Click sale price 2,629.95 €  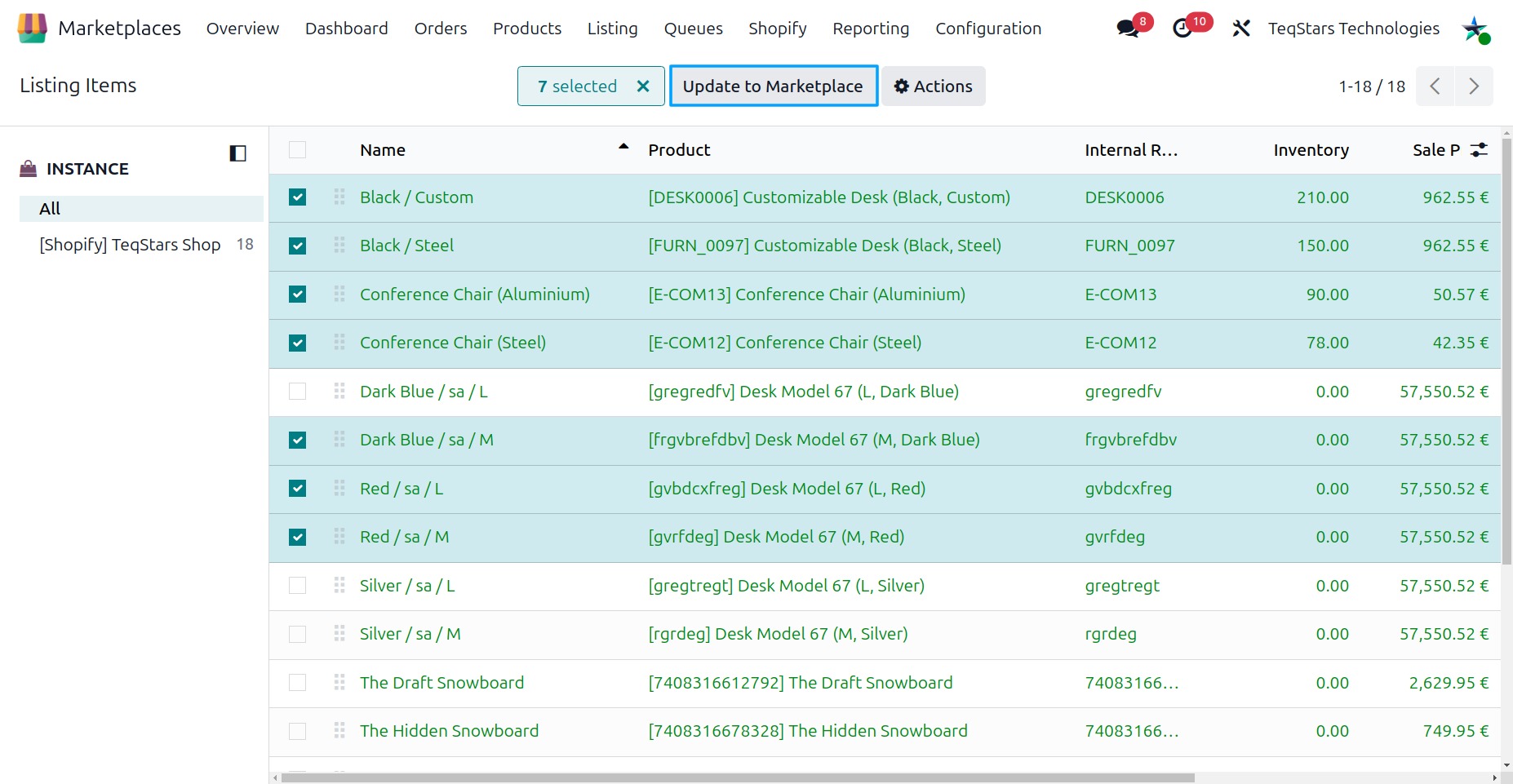coord(1449,683)
